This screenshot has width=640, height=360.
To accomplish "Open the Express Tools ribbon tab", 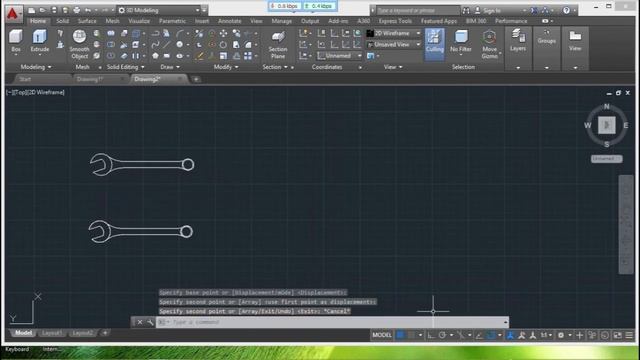I will pos(395,21).
